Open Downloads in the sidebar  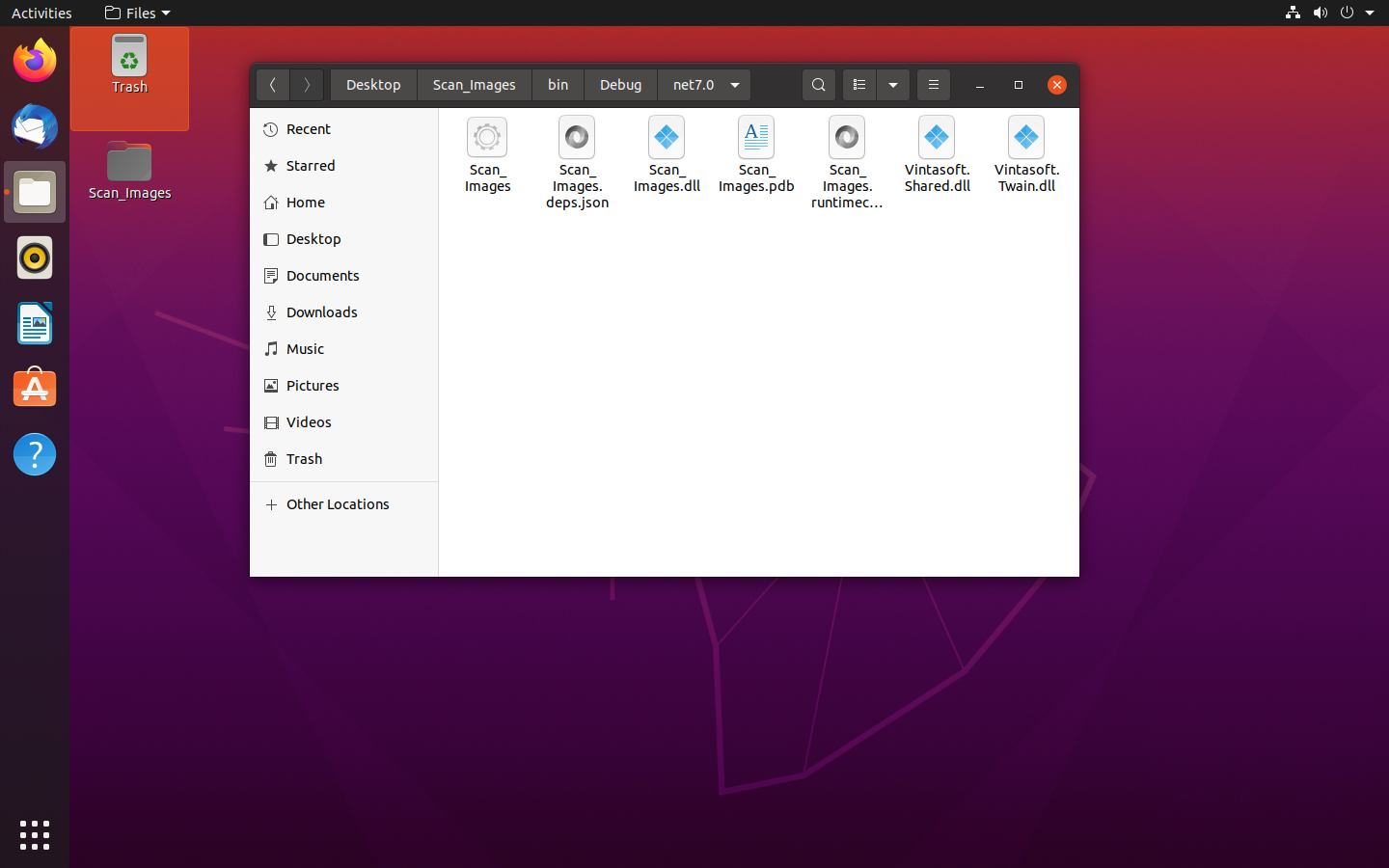pyautogui.click(x=321, y=312)
